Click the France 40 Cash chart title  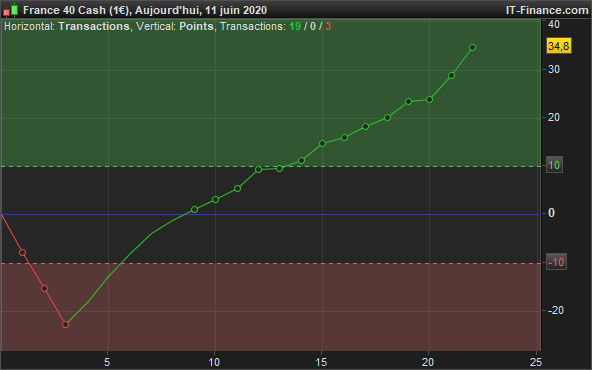tap(145, 10)
